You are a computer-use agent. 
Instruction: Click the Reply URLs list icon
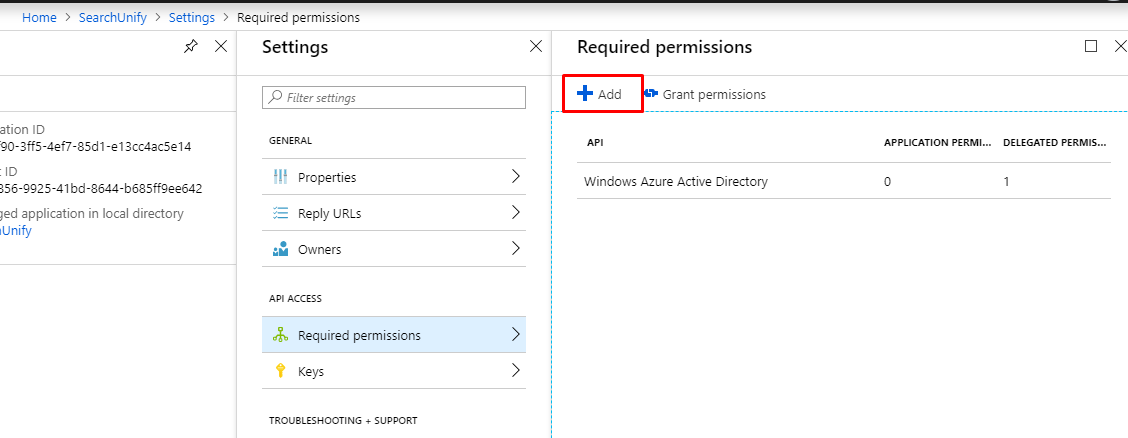(280, 213)
